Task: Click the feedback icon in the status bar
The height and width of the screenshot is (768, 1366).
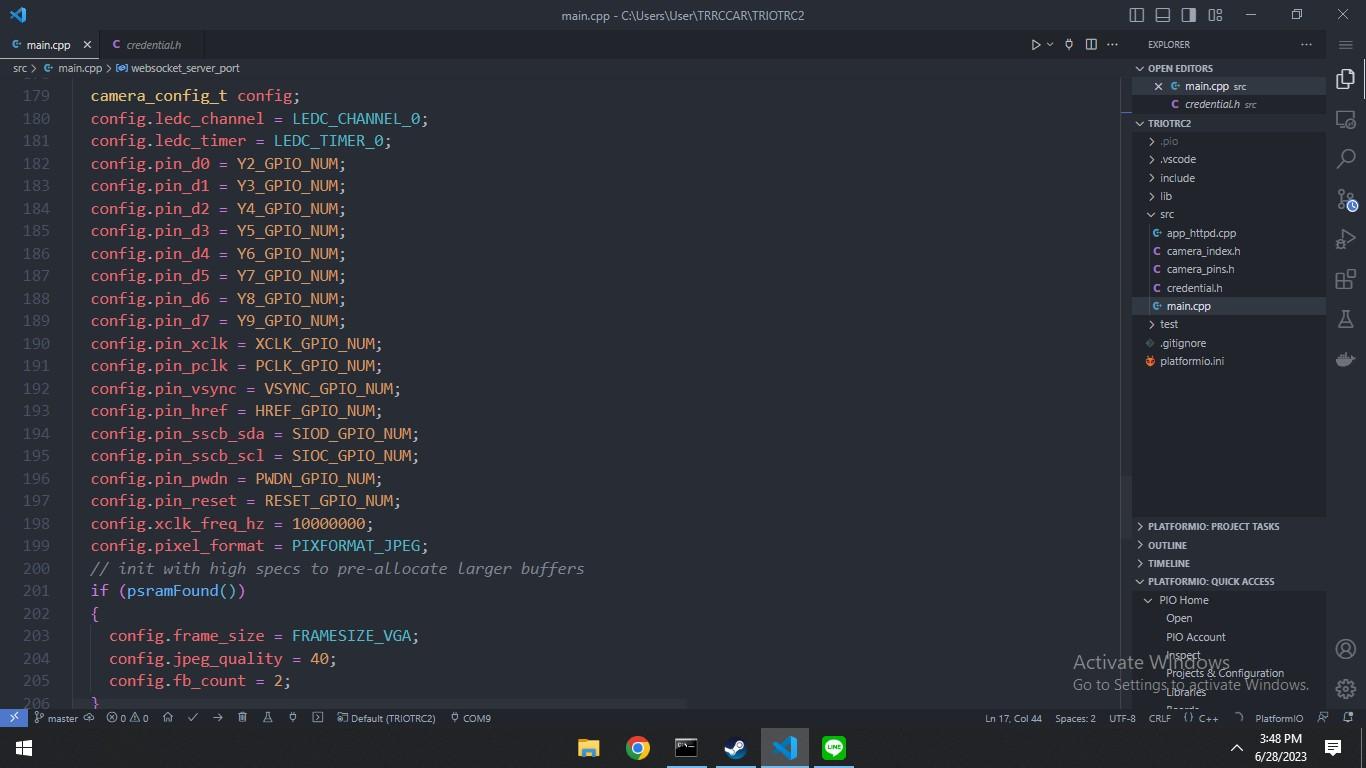Action: click(1323, 718)
